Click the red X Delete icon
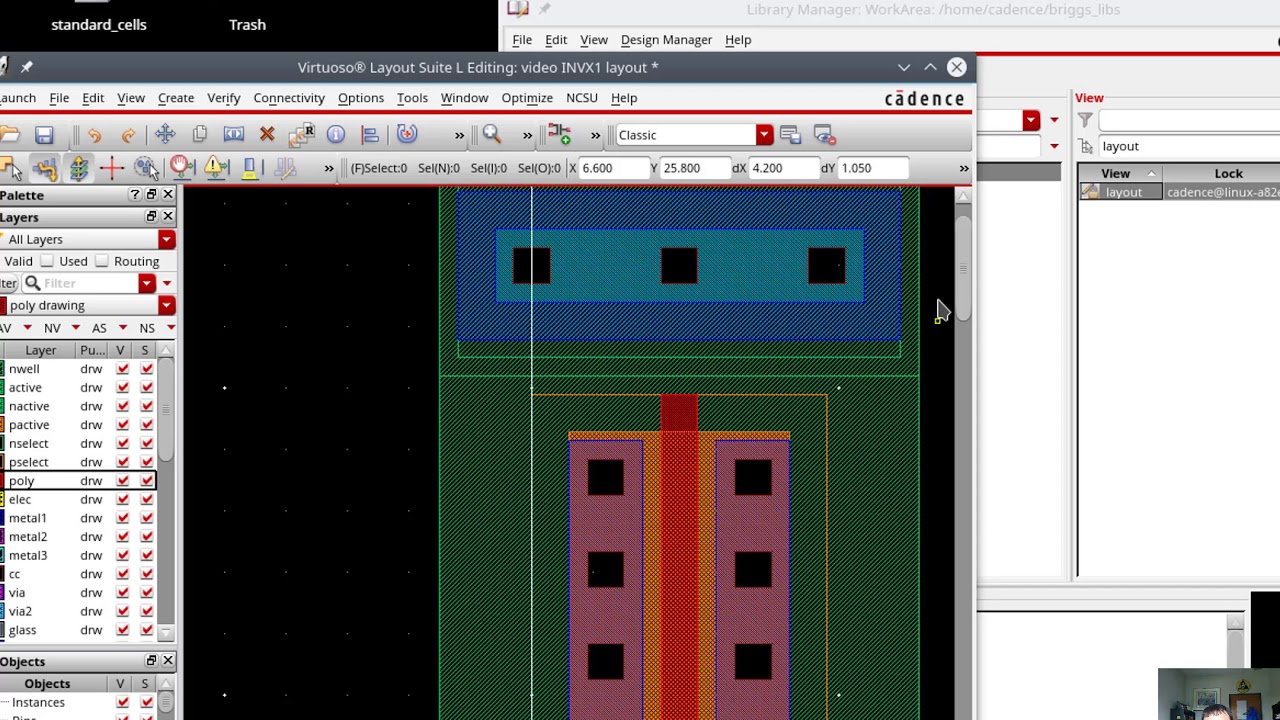The image size is (1280, 720). tap(267, 135)
